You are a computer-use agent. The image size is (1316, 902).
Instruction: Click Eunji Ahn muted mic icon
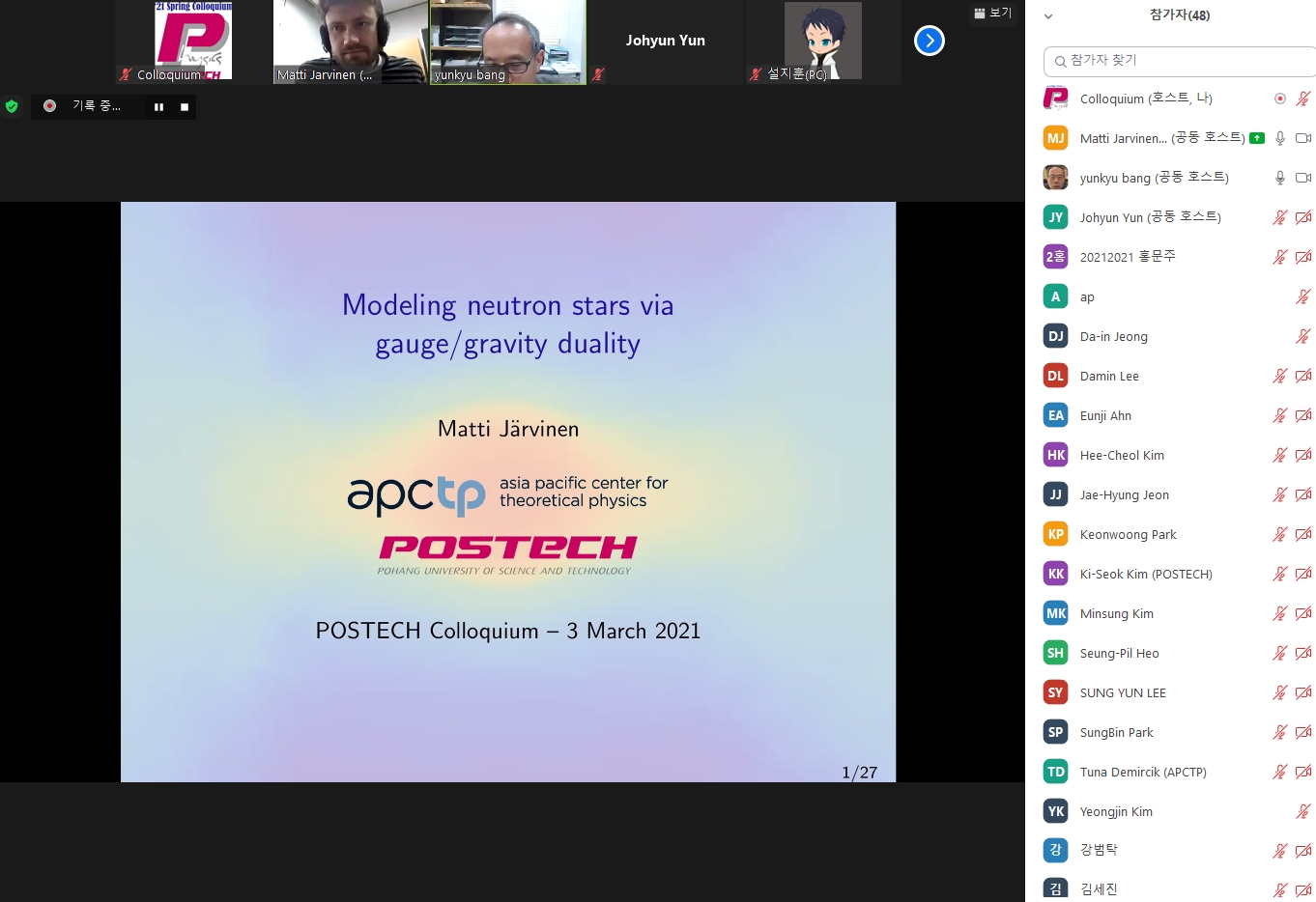[1280, 415]
